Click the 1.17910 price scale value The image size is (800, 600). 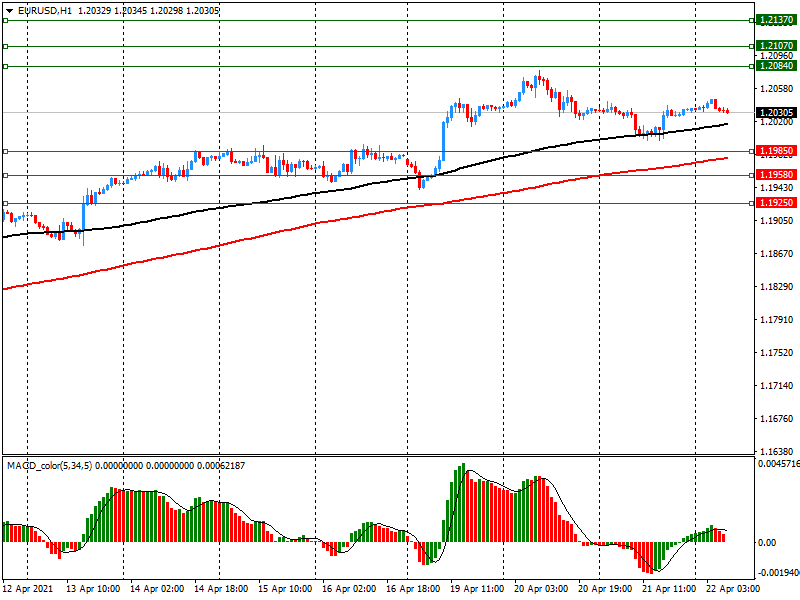[777, 320]
